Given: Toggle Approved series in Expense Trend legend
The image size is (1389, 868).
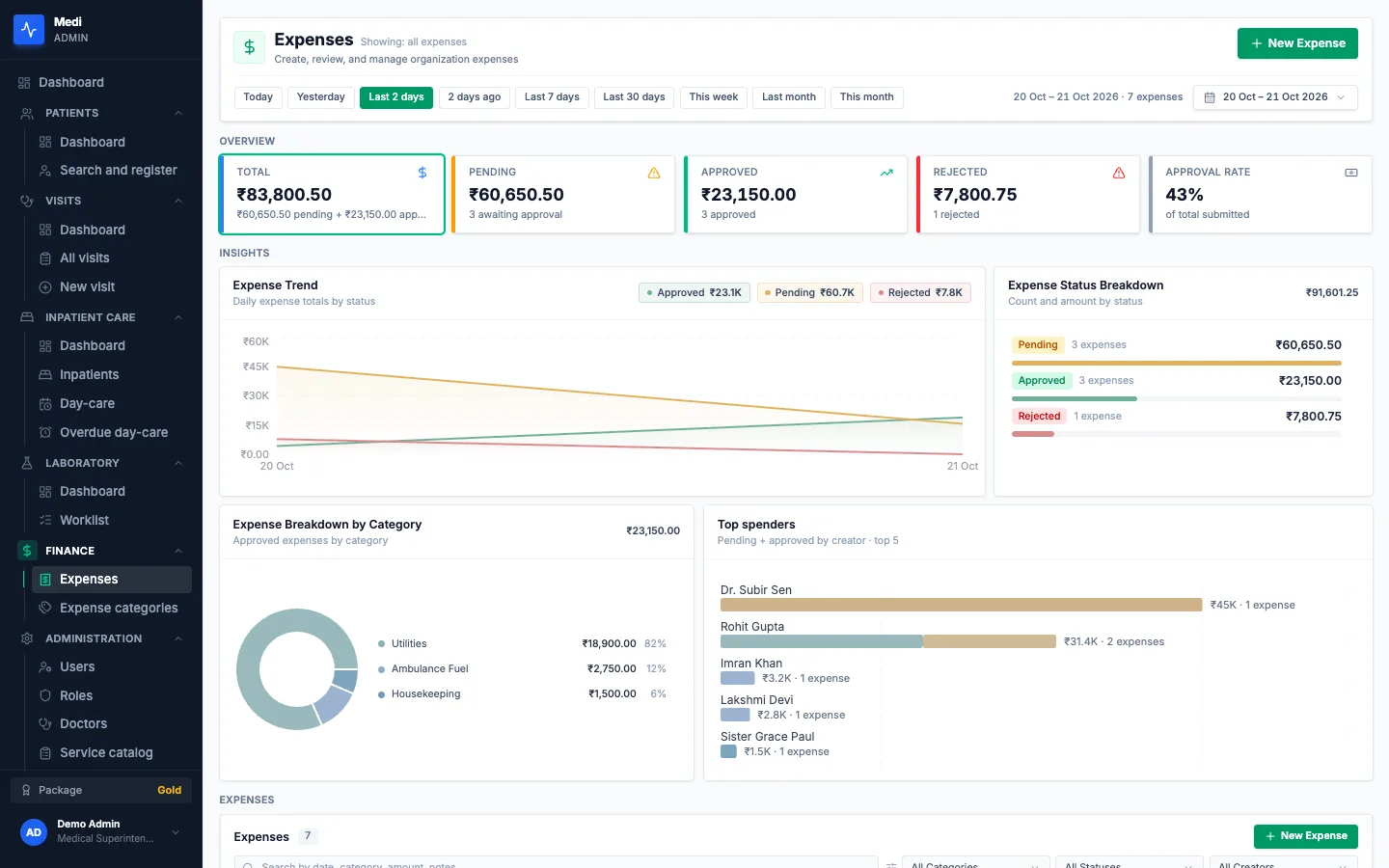Looking at the screenshot, I should 694,292.
